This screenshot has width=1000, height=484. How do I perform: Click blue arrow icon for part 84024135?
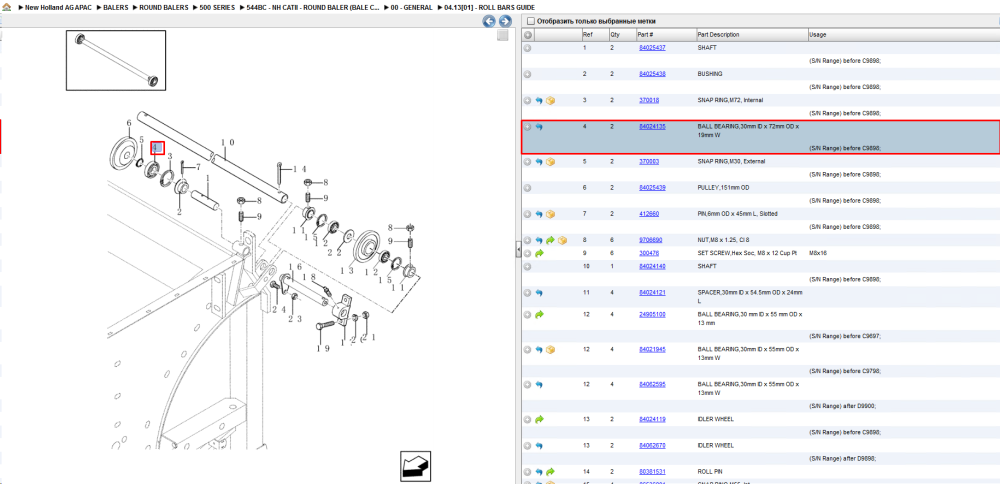539,127
